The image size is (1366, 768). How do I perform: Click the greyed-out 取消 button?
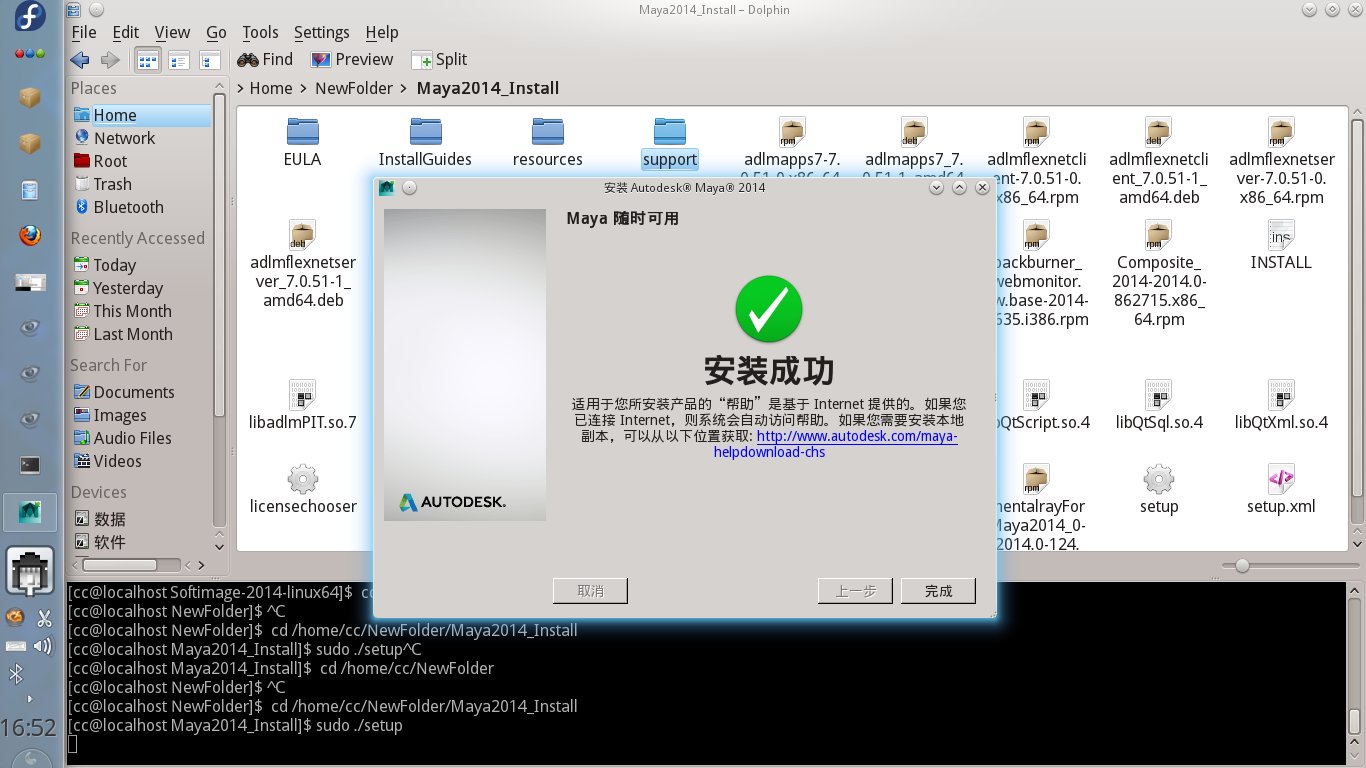590,591
